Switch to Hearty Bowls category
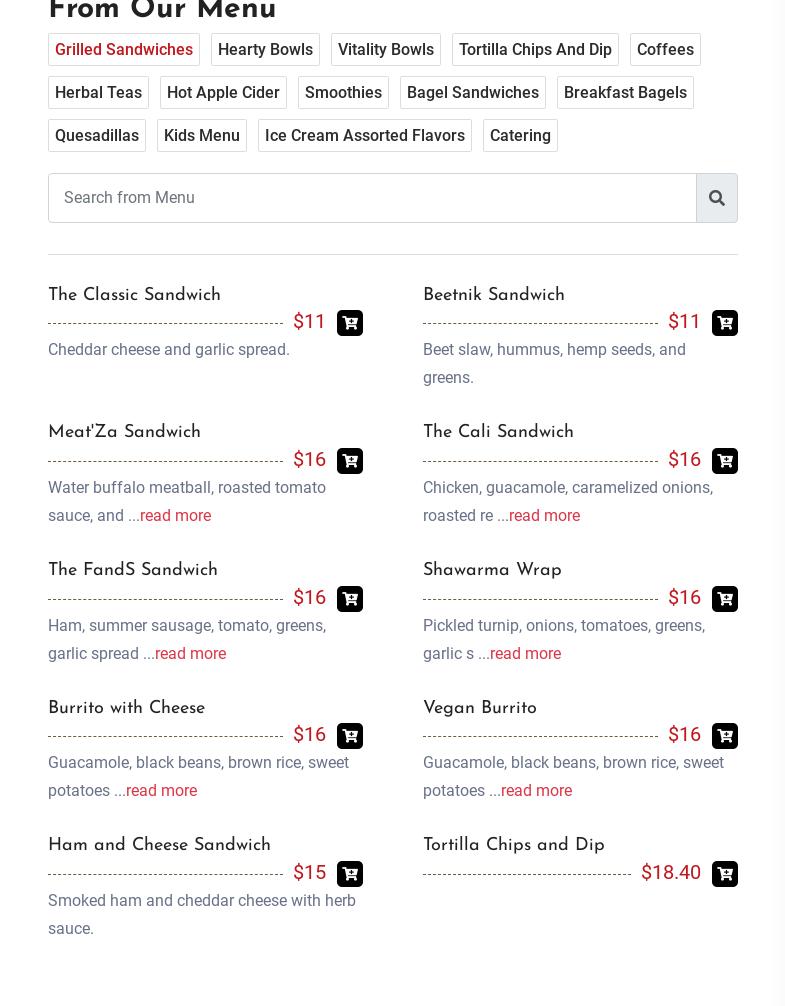 pos(266,49)
